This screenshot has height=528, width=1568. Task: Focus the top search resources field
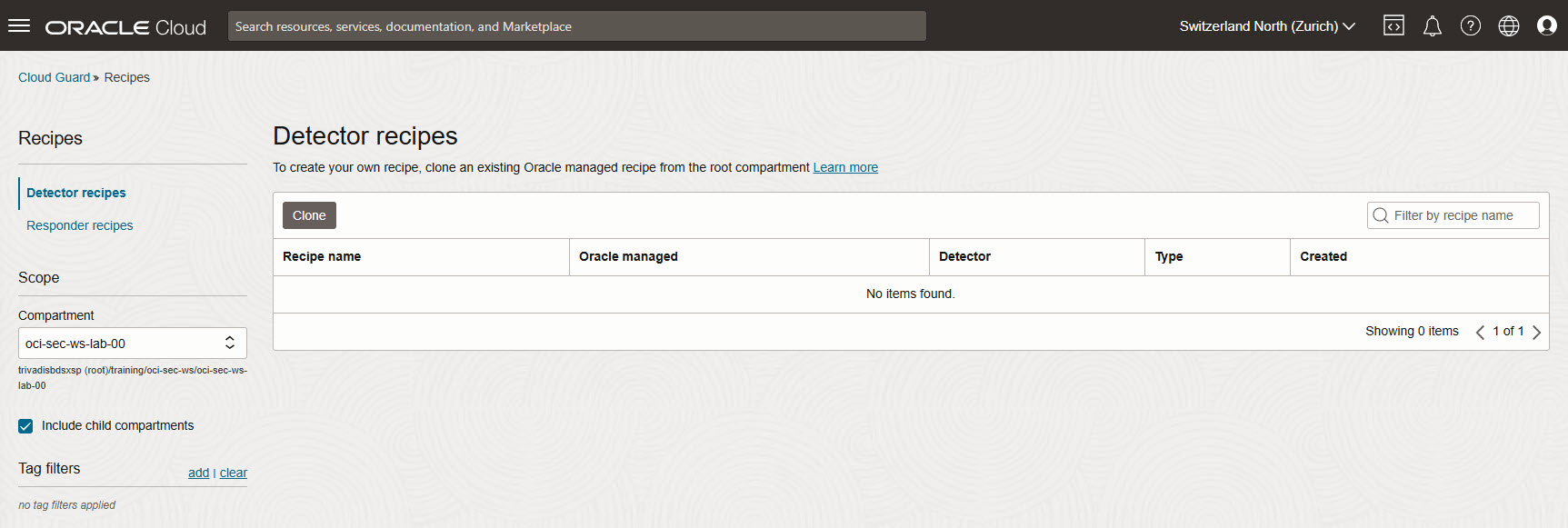point(577,26)
